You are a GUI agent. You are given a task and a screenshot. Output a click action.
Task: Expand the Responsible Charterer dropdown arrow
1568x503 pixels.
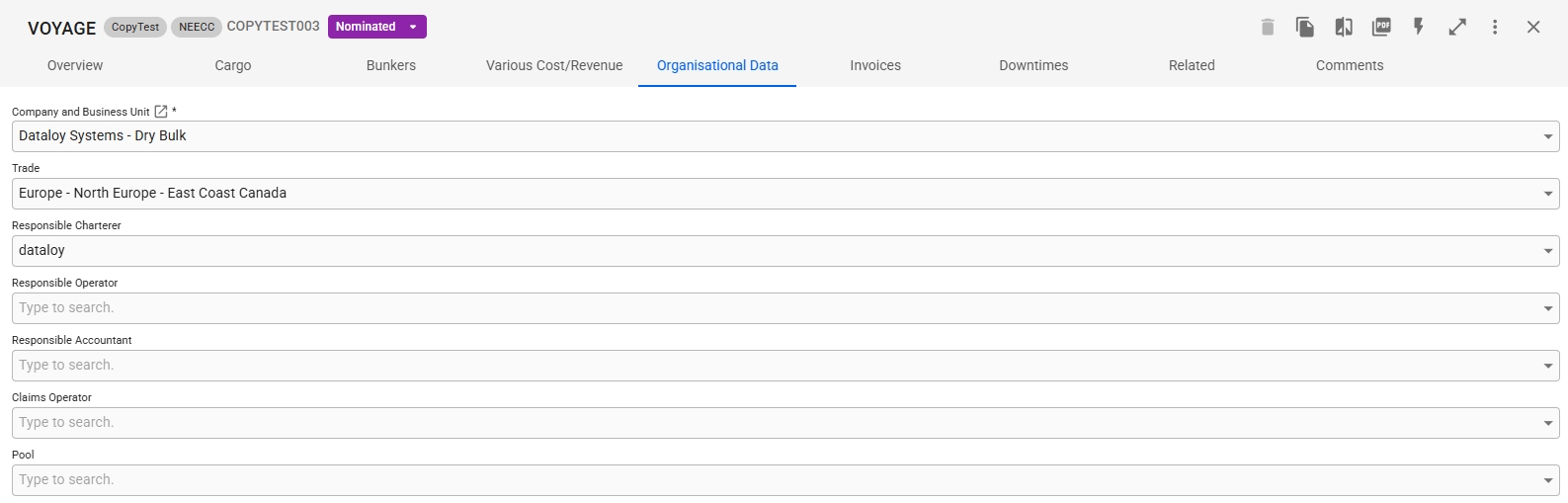pyautogui.click(x=1548, y=251)
